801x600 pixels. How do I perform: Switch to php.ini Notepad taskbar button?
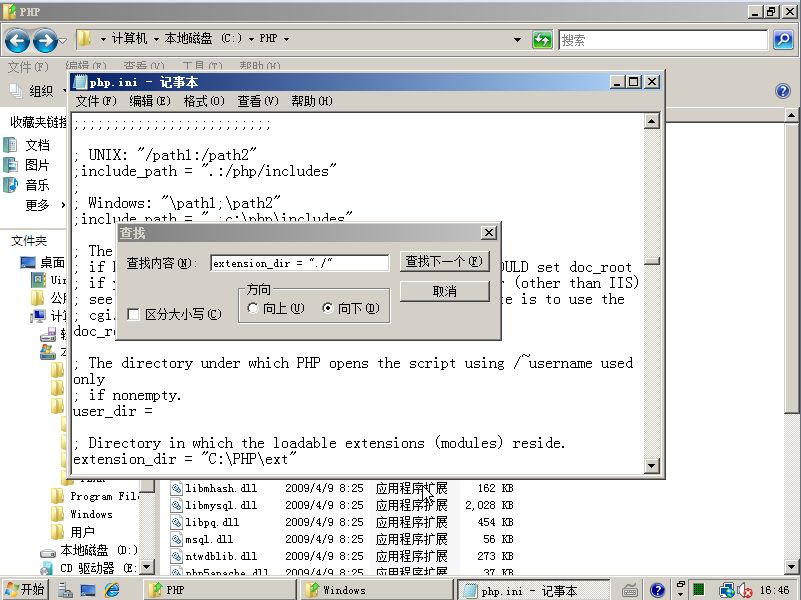533,591
